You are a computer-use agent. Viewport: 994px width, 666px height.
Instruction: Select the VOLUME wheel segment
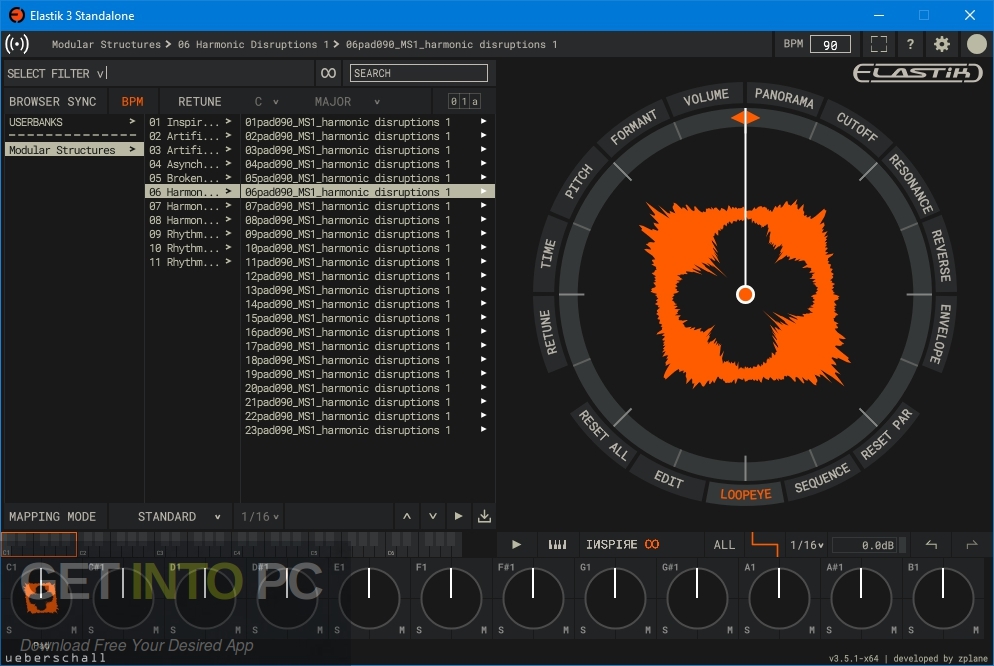[x=706, y=97]
